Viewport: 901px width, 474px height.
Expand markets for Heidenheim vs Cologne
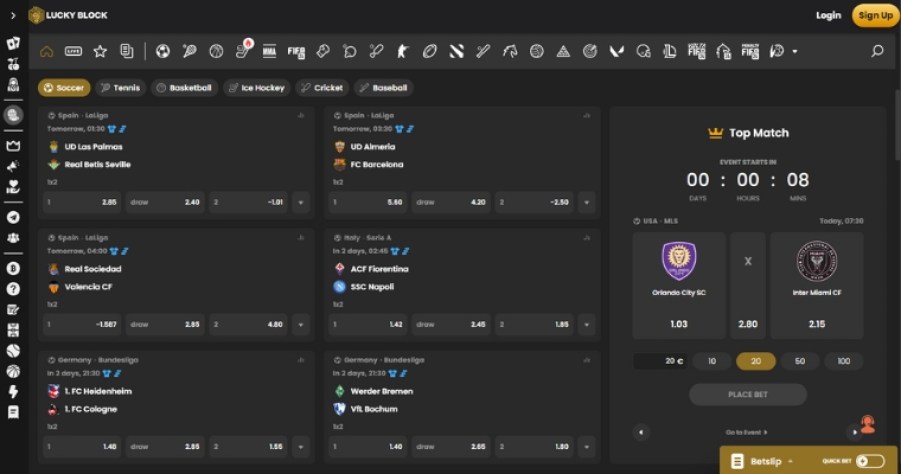click(301, 446)
